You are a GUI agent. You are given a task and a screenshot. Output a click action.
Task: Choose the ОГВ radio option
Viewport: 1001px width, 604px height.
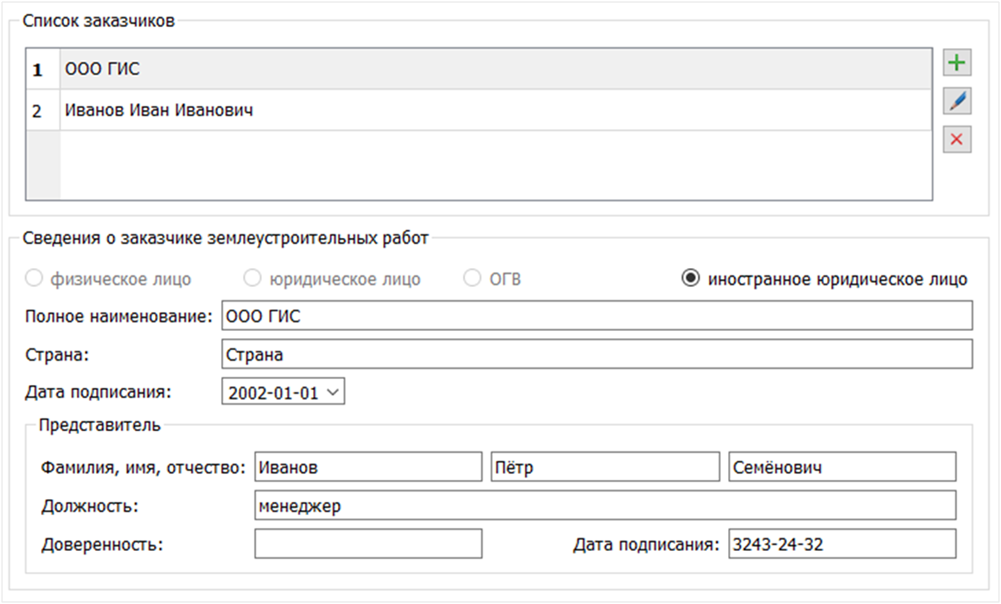coord(472,279)
